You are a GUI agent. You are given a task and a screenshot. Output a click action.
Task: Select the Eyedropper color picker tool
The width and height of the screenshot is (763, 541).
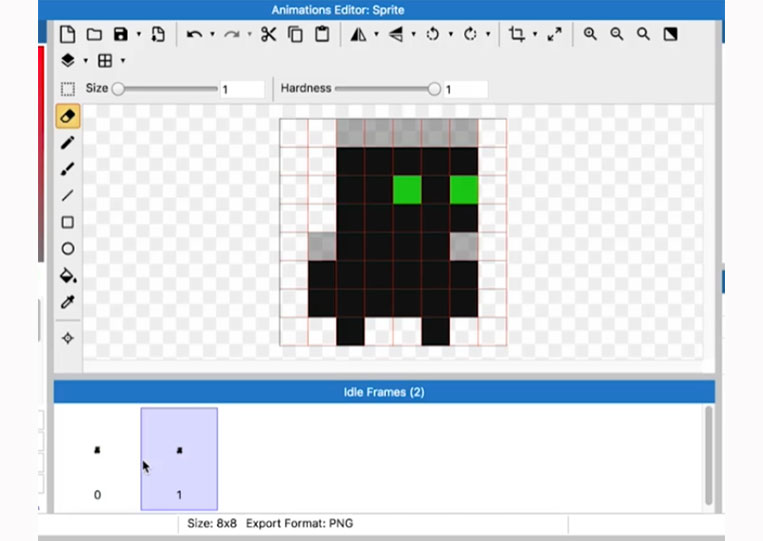pos(68,302)
